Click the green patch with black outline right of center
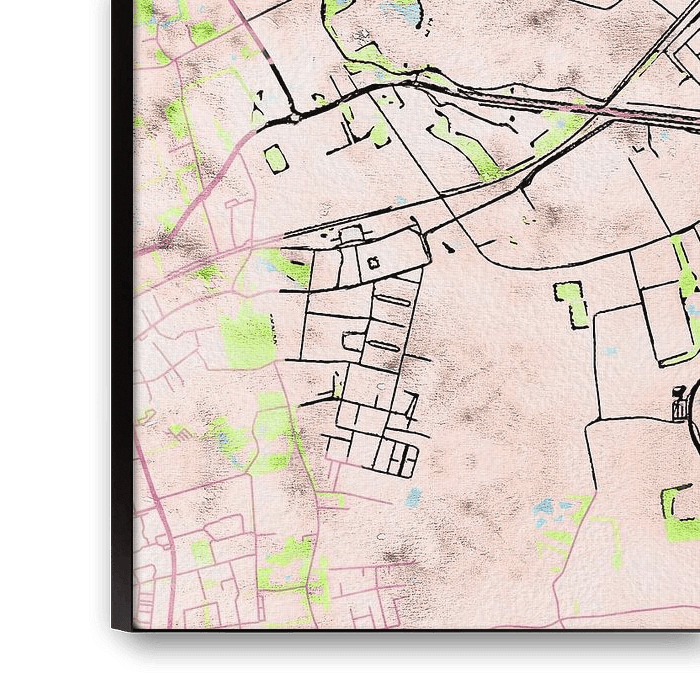 [571, 303]
